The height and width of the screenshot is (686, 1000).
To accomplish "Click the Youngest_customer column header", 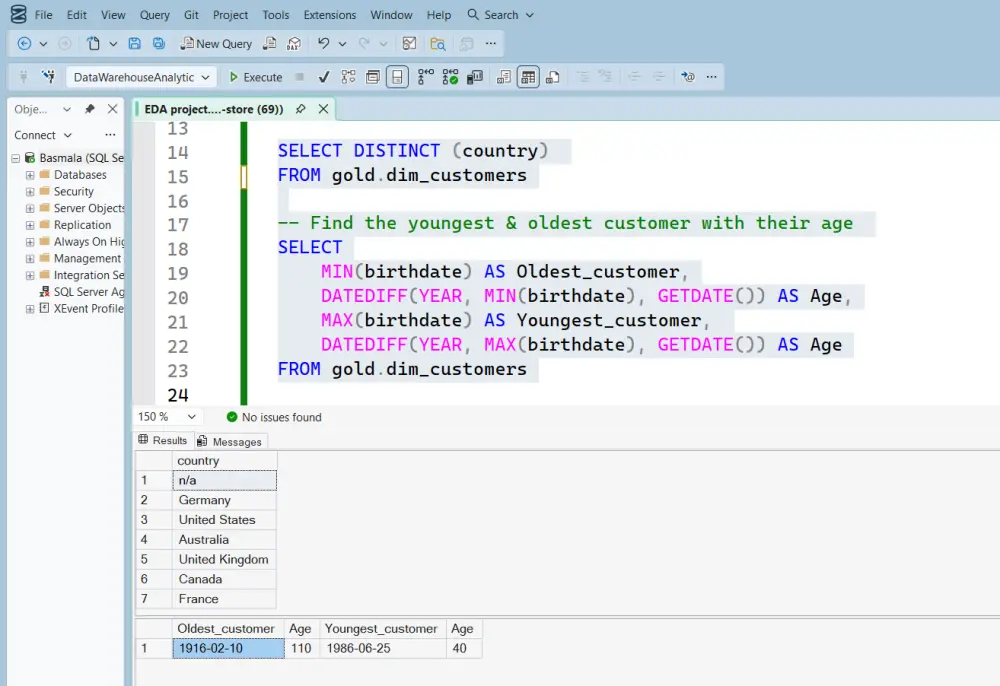I will click(382, 629).
